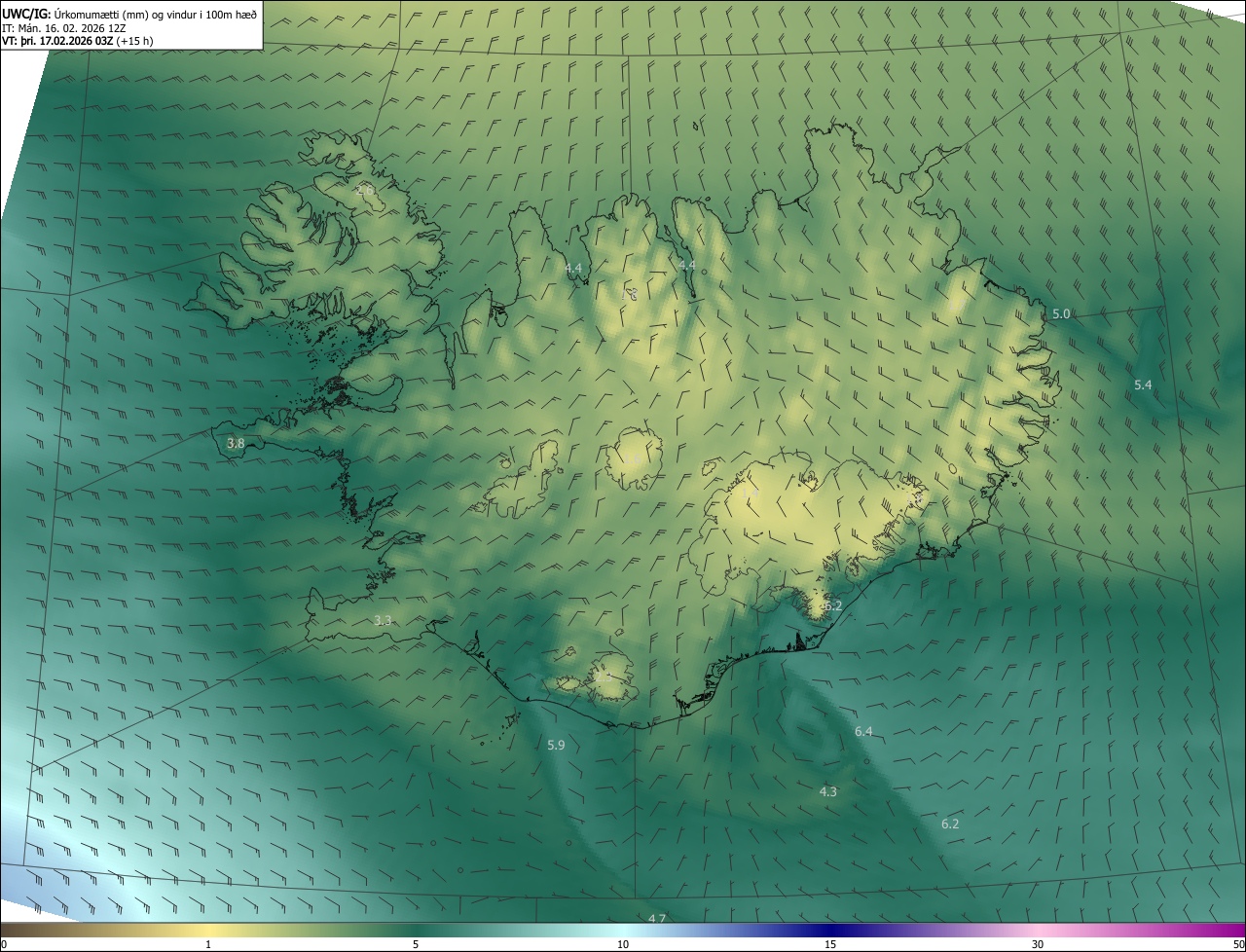Screen dimensions: 1246x952
Task: Click the "30" tick label on the scale
Action: [x=1038, y=944]
